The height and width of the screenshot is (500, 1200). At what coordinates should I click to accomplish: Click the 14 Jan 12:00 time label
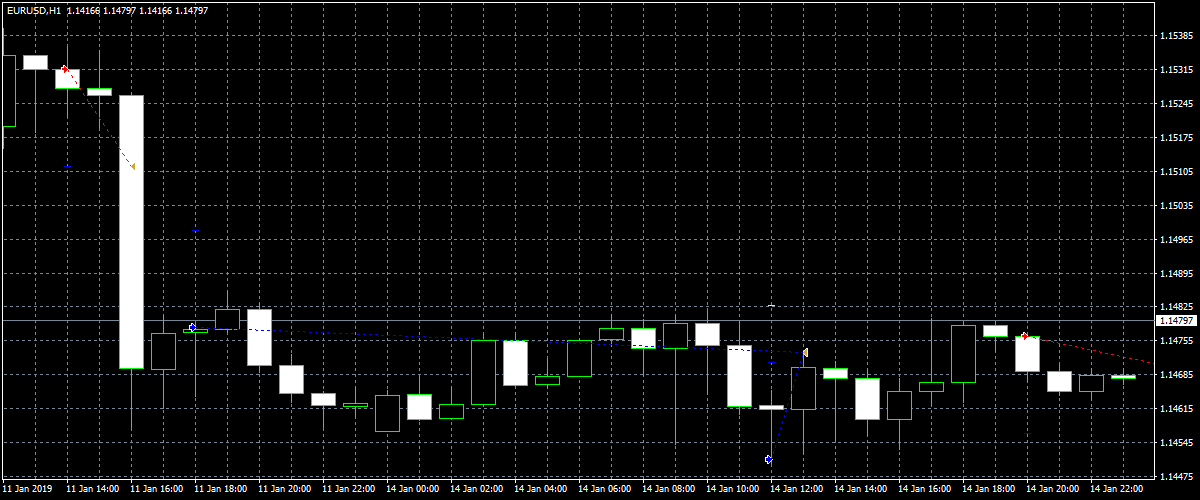tap(797, 490)
